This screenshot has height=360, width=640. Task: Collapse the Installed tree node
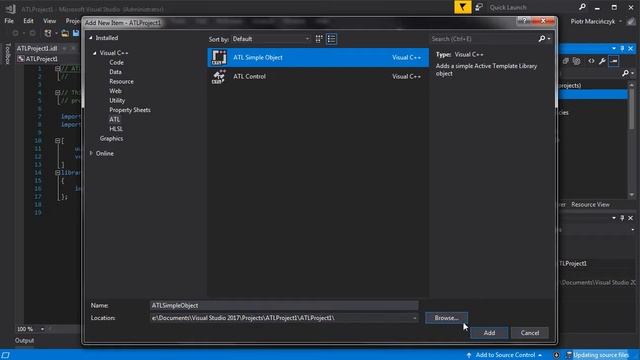91,38
